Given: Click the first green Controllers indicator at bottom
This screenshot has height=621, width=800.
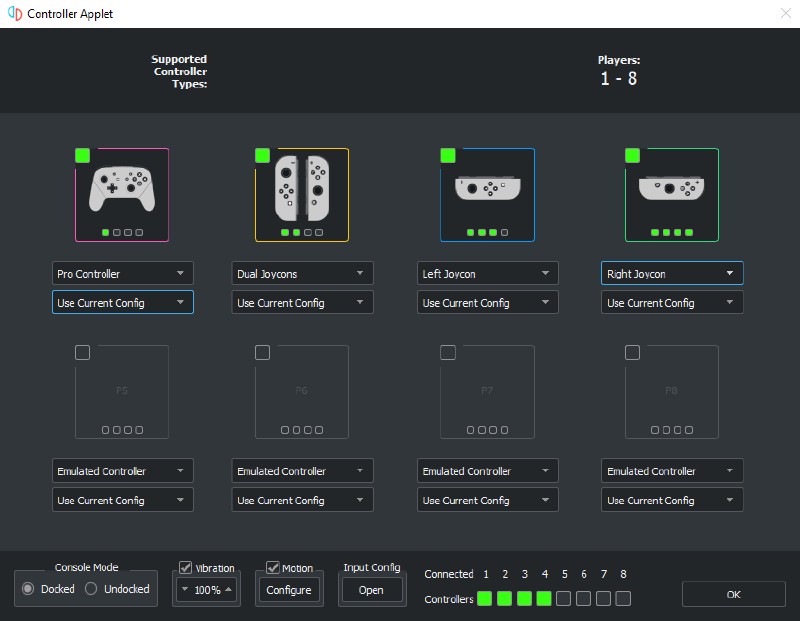Looking at the screenshot, I should pyautogui.click(x=485, y=599).
